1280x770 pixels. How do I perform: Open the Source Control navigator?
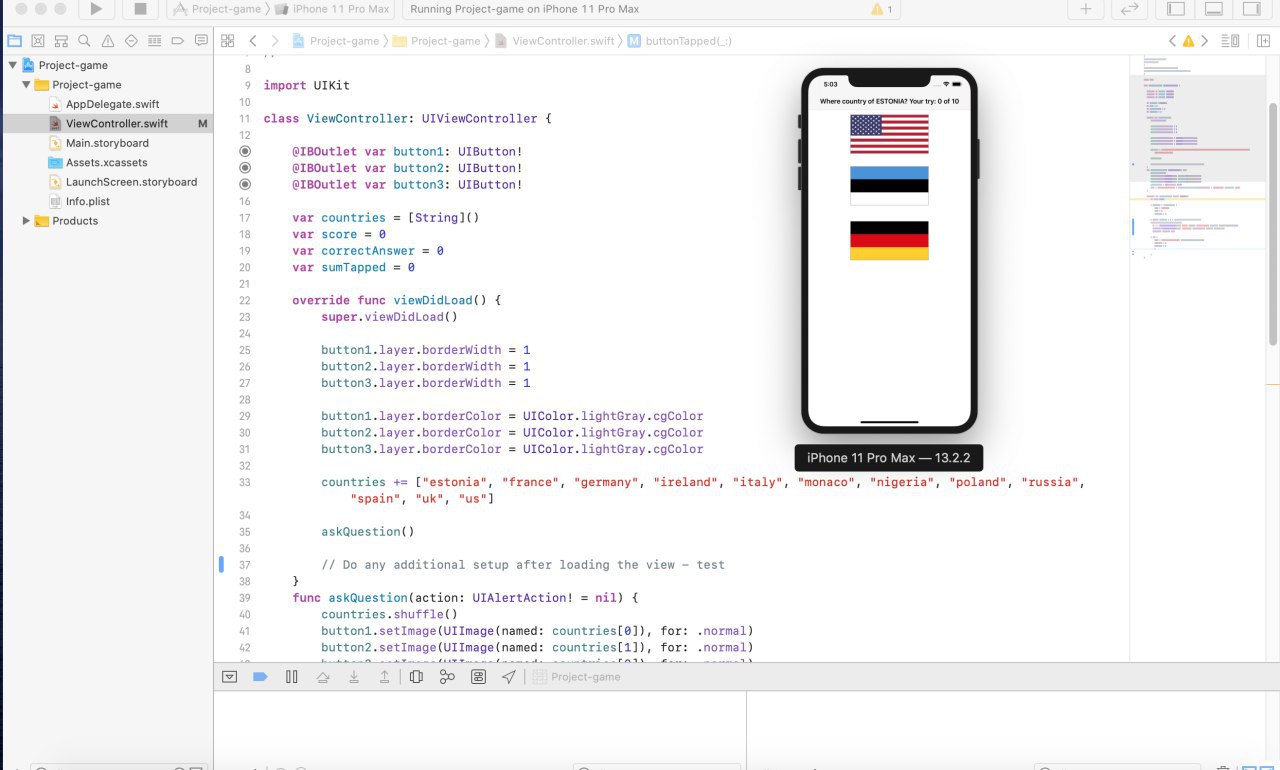37,41
